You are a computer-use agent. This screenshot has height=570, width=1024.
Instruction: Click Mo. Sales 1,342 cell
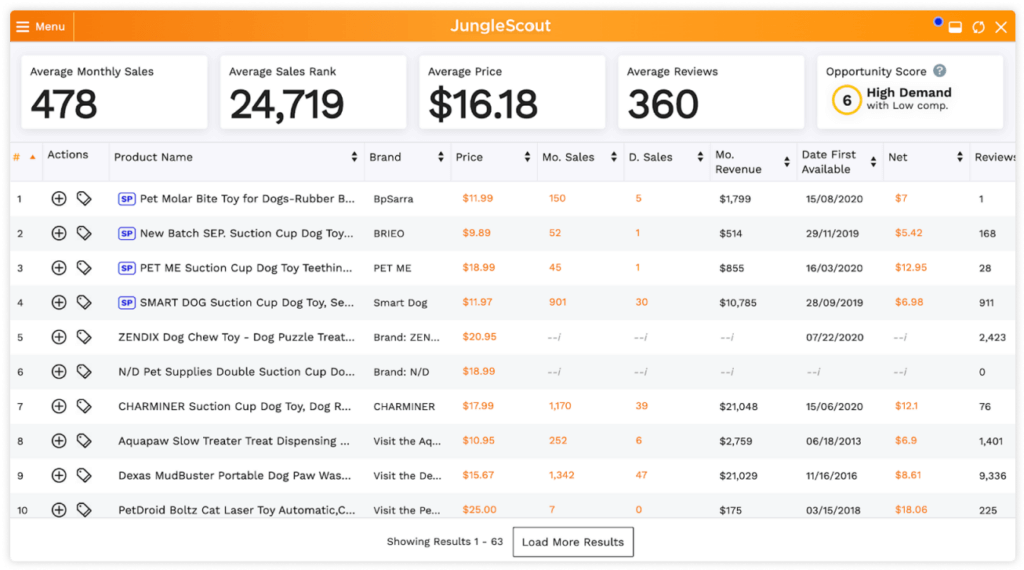click(x=562, y=475)
